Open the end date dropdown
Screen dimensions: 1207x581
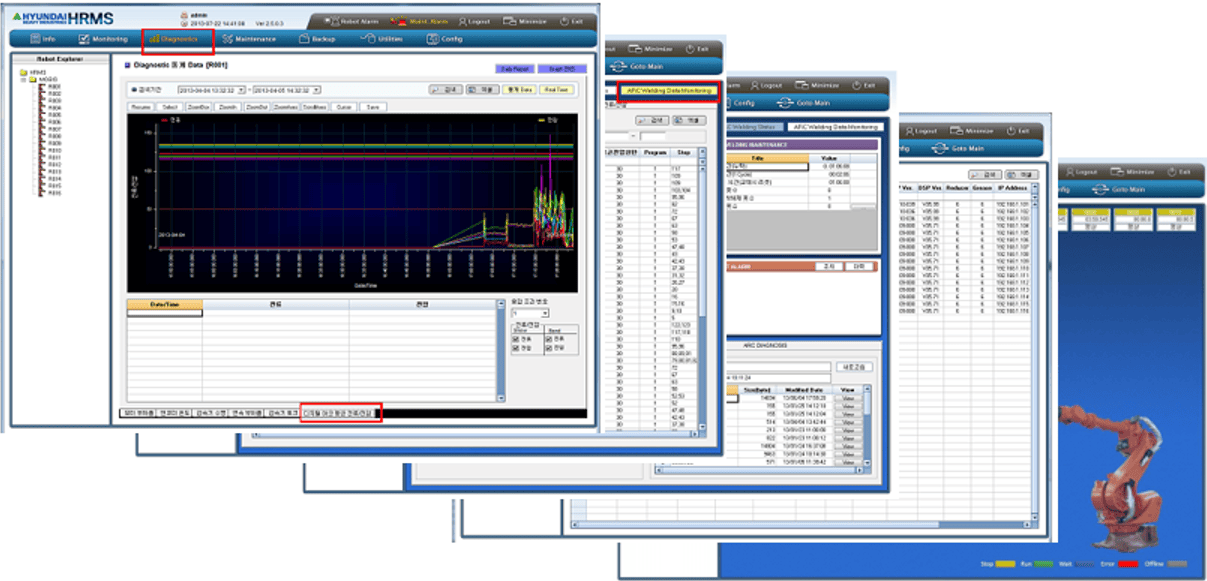[x=316, y=90]
